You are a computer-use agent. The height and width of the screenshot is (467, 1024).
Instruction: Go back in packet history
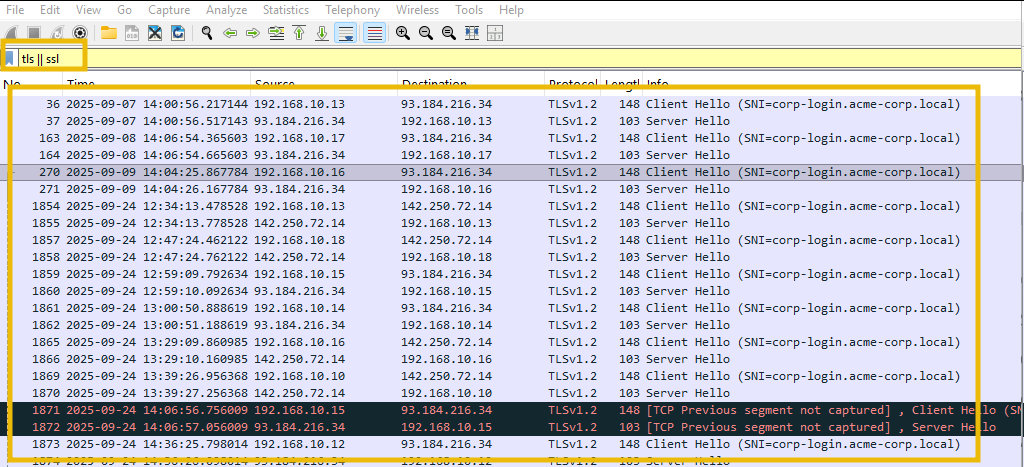coord(230,33)
